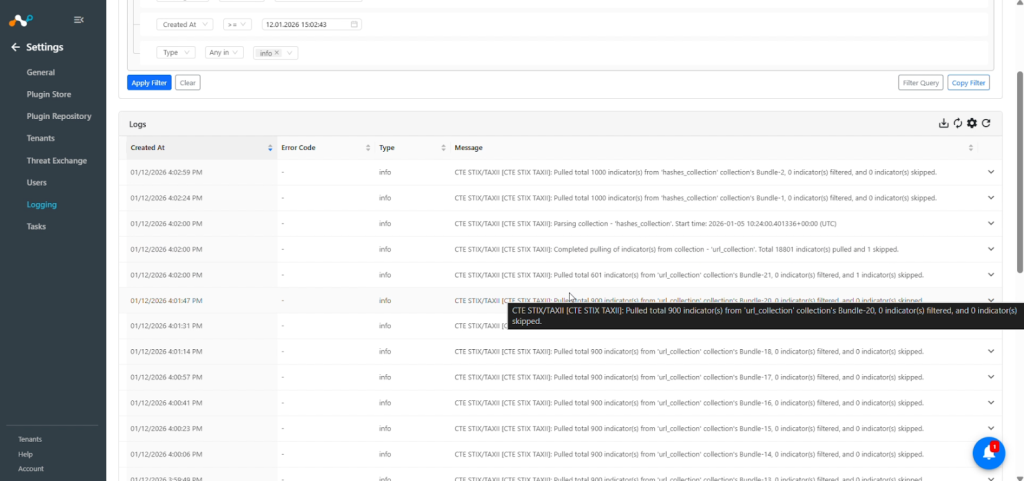The width and height of the screenshot is (1024, 481).
Task: Open the 'Type' field dropdown
Action: [176, 53]
